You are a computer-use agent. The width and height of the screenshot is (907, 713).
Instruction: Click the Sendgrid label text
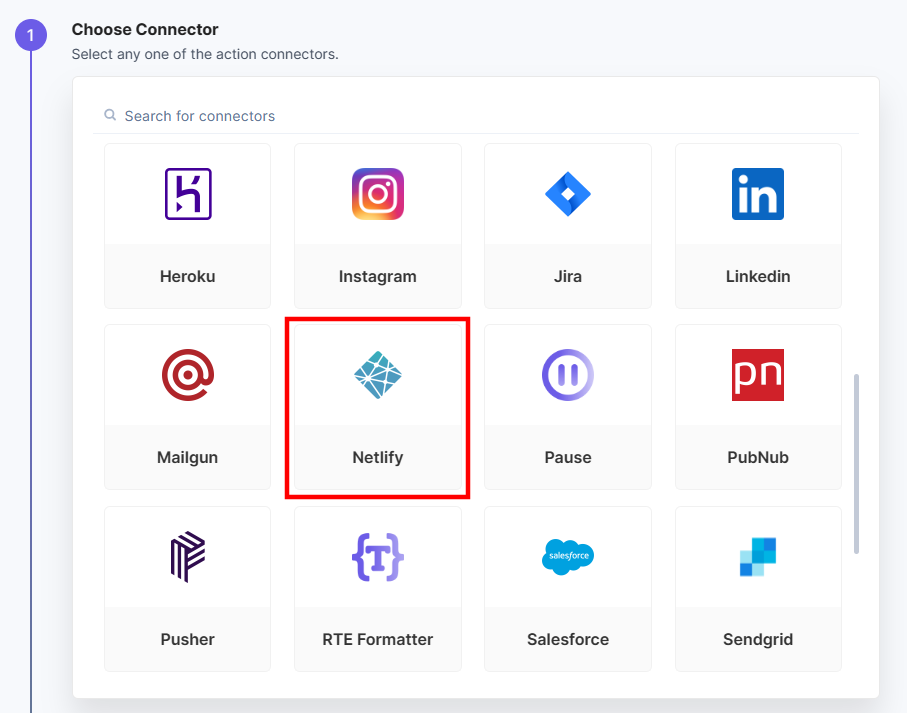click(x=758, y=640)
